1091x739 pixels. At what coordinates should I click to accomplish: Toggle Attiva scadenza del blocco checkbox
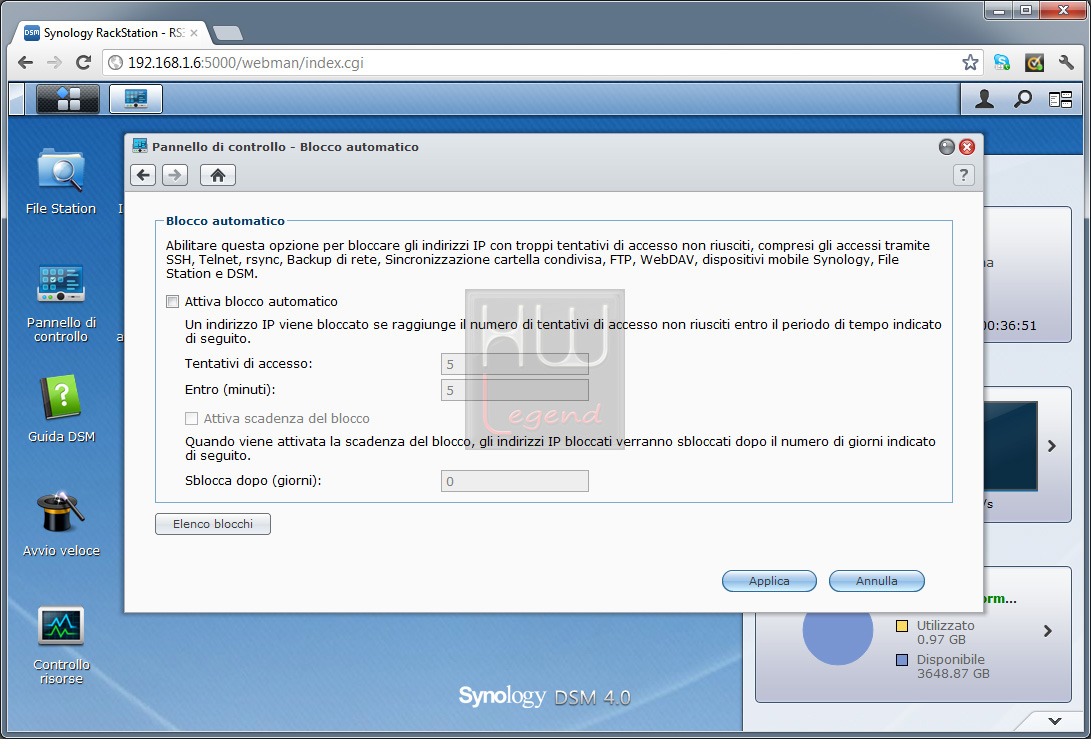(191, 418)
